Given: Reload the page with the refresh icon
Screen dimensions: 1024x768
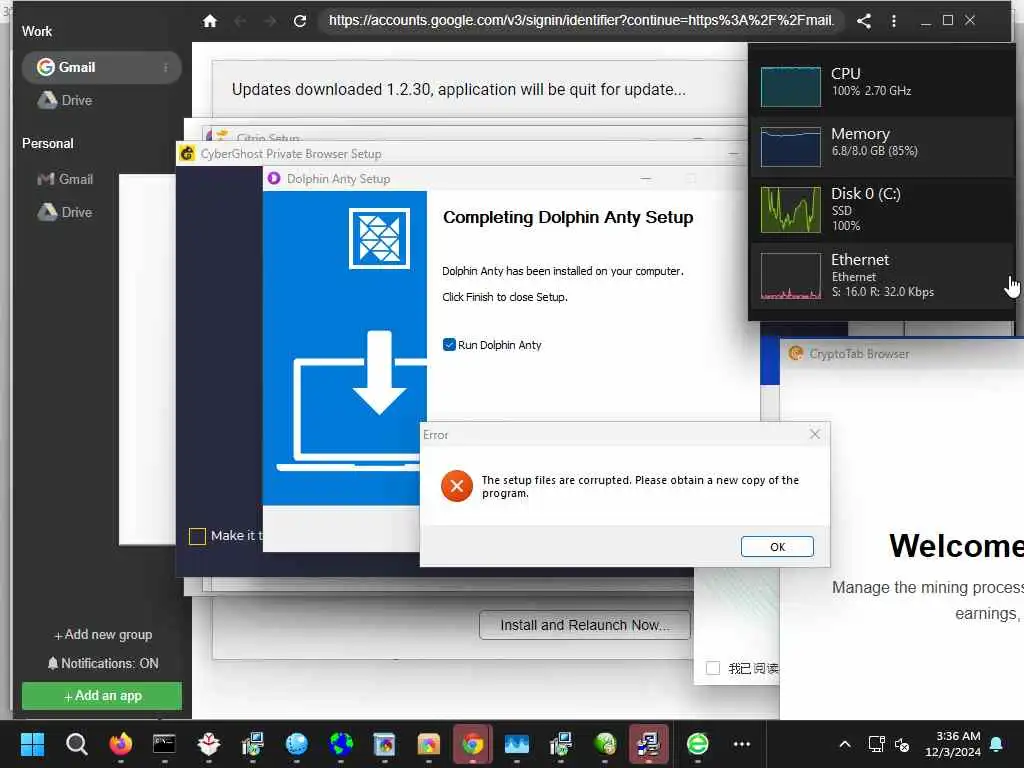Looking at the screenshot, I should tap(300, 21).
